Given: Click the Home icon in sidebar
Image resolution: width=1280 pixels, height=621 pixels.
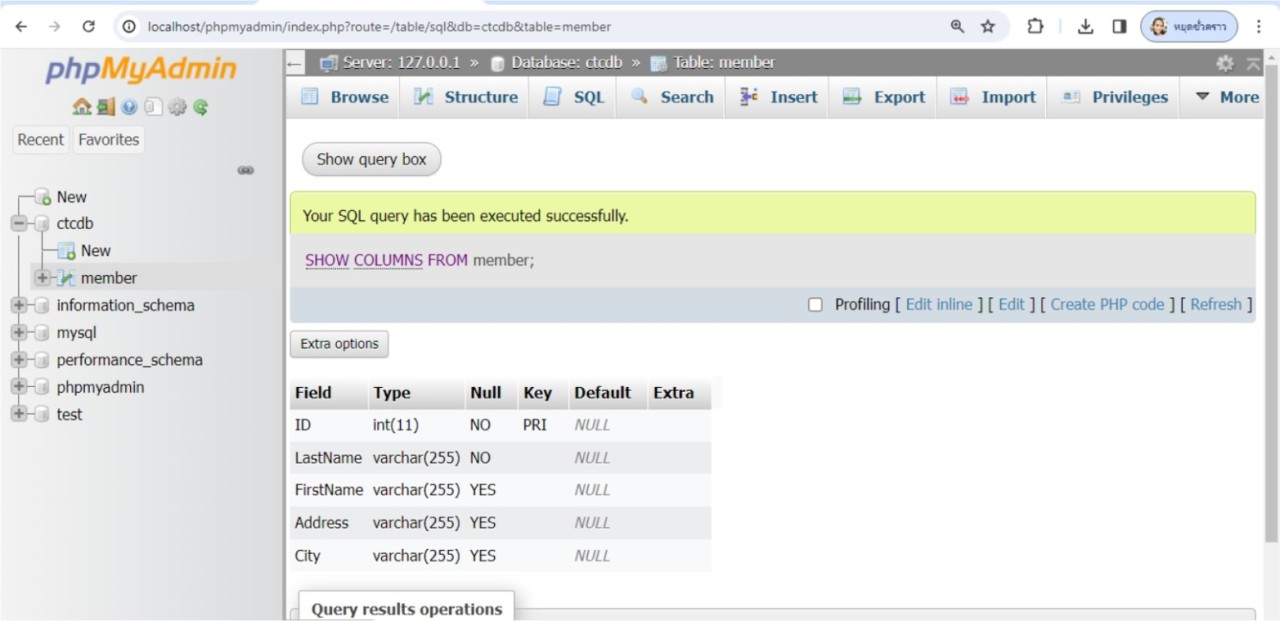Looking at the screenshot, I should tap(80, 107).
